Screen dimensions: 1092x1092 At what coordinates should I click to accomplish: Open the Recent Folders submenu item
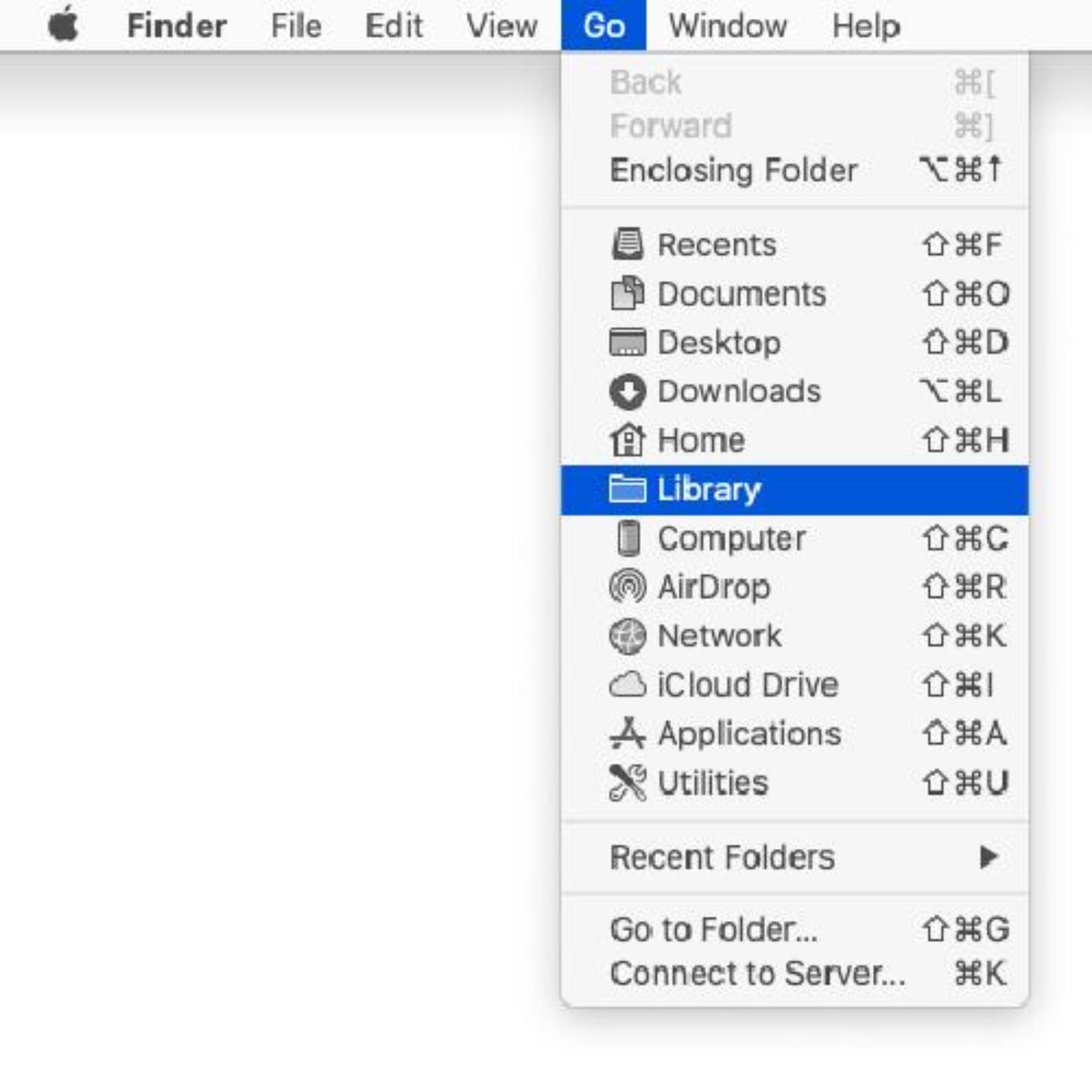(794, 857)
